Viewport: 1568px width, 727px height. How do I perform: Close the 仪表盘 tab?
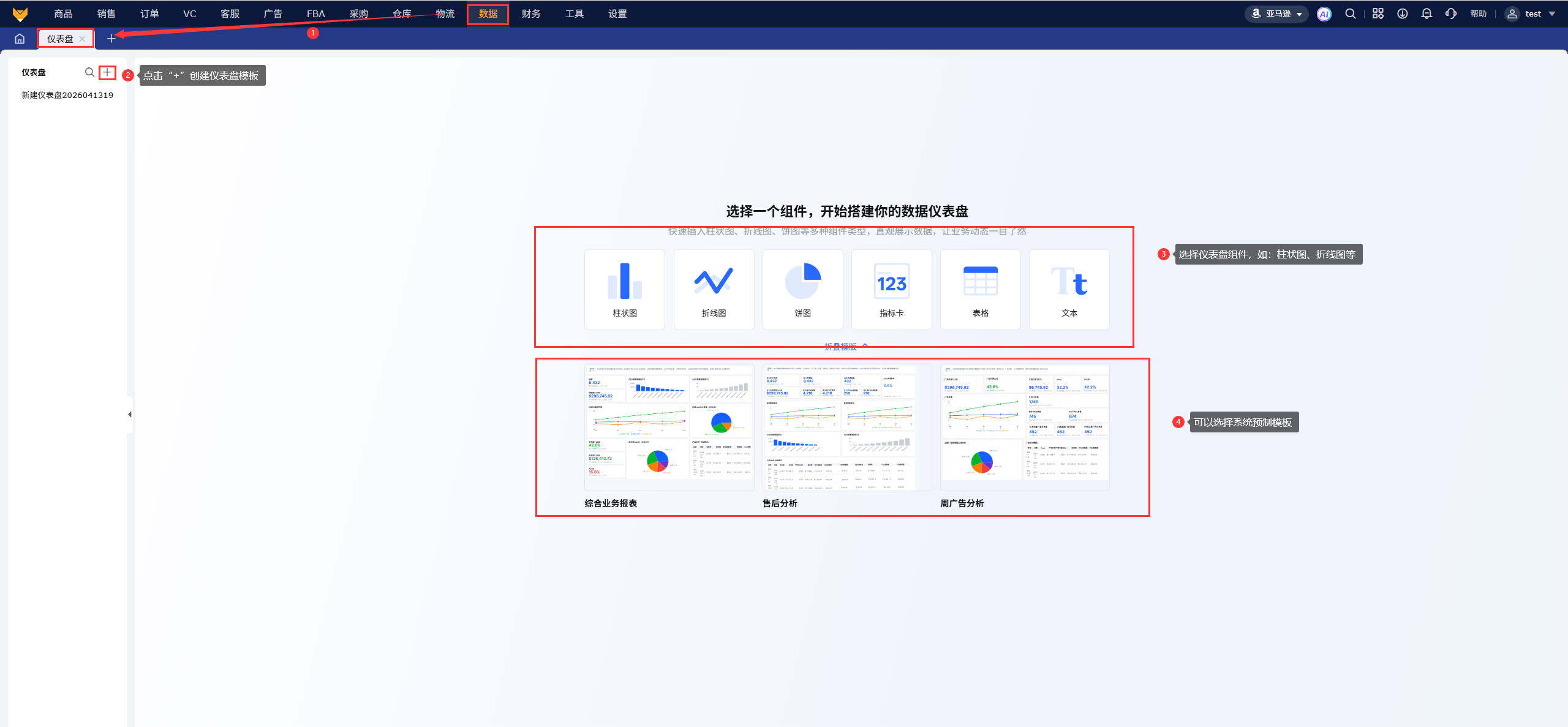(x=82, y=39)
